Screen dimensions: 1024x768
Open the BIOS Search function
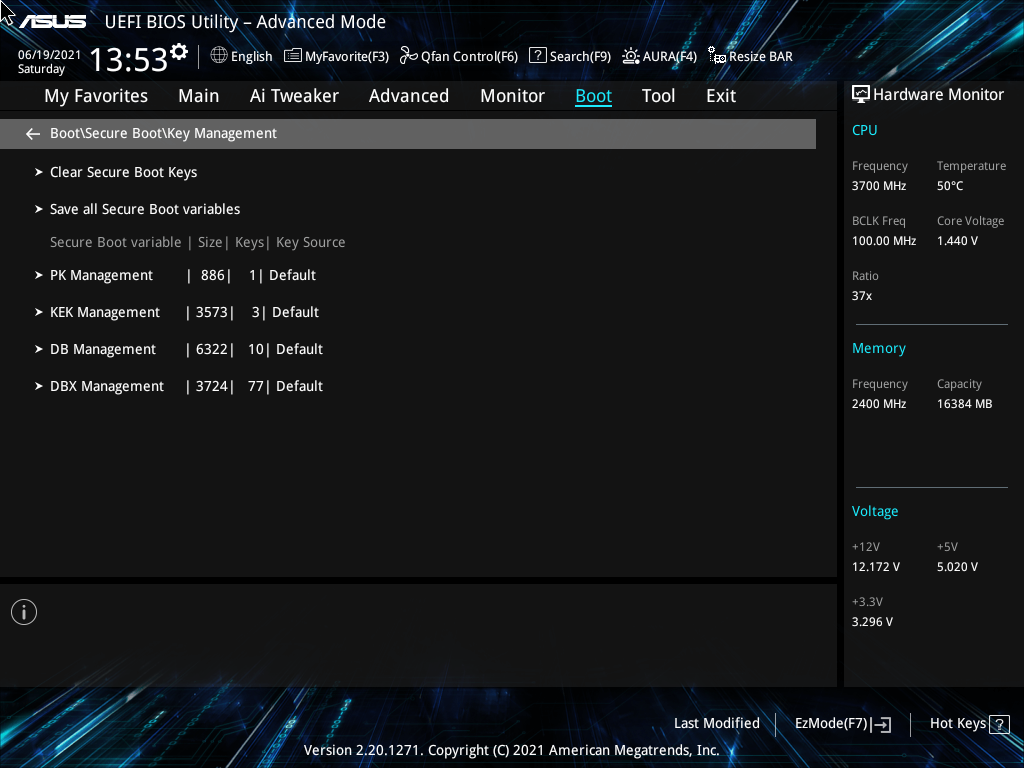570,56
